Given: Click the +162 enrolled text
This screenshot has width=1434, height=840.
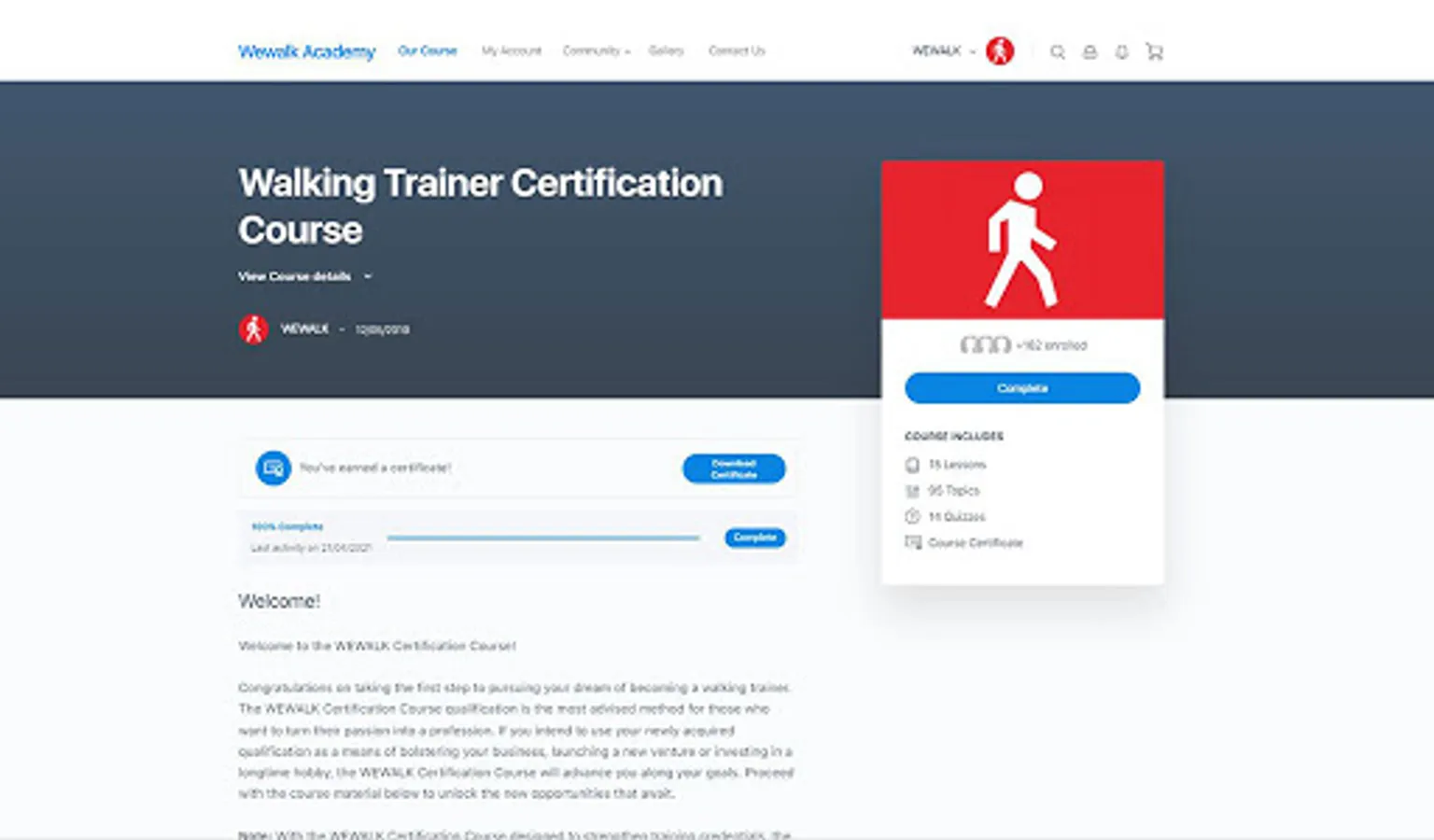Looking at the screenshot, I should (x=1052, y=345).
